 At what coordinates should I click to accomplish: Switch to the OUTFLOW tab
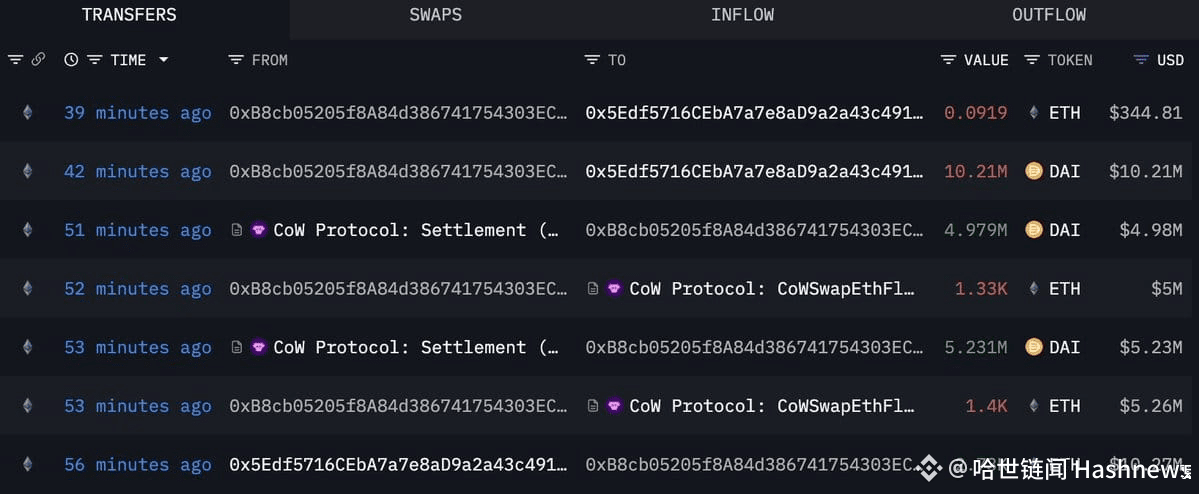coord(1048,15)
